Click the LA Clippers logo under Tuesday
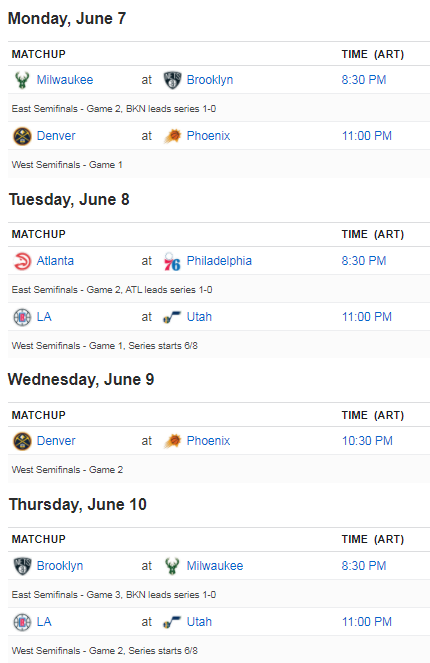The height and width of the screenshot is (663, 430). point(22,317)
